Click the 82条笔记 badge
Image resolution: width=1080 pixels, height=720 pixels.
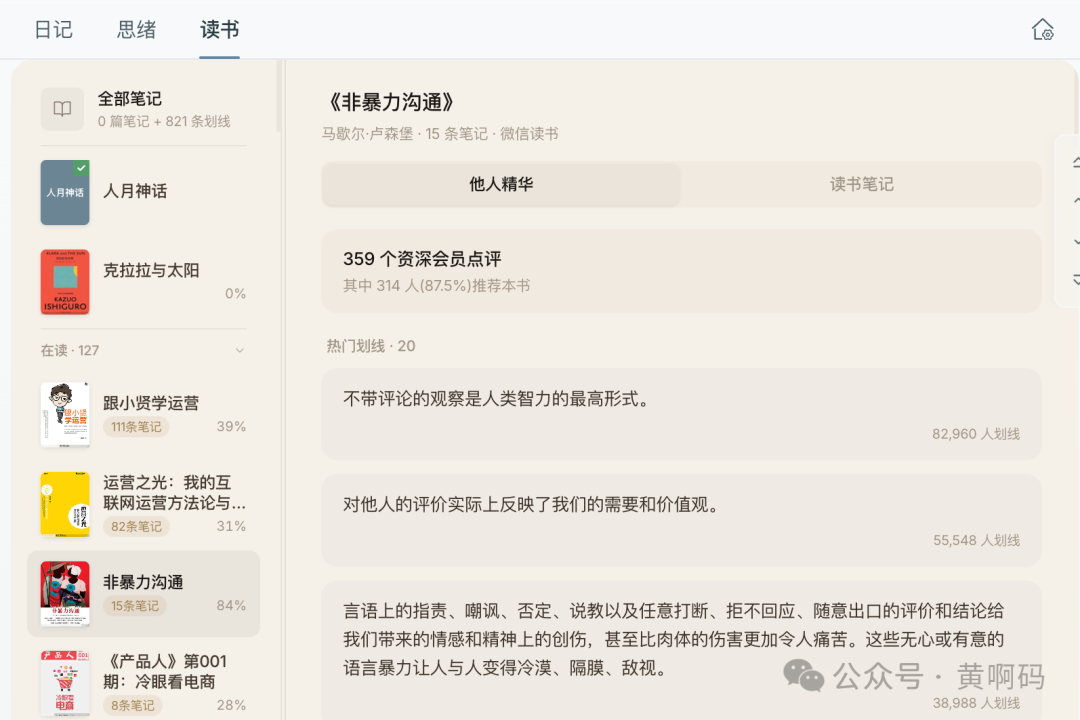click(136, 526)
